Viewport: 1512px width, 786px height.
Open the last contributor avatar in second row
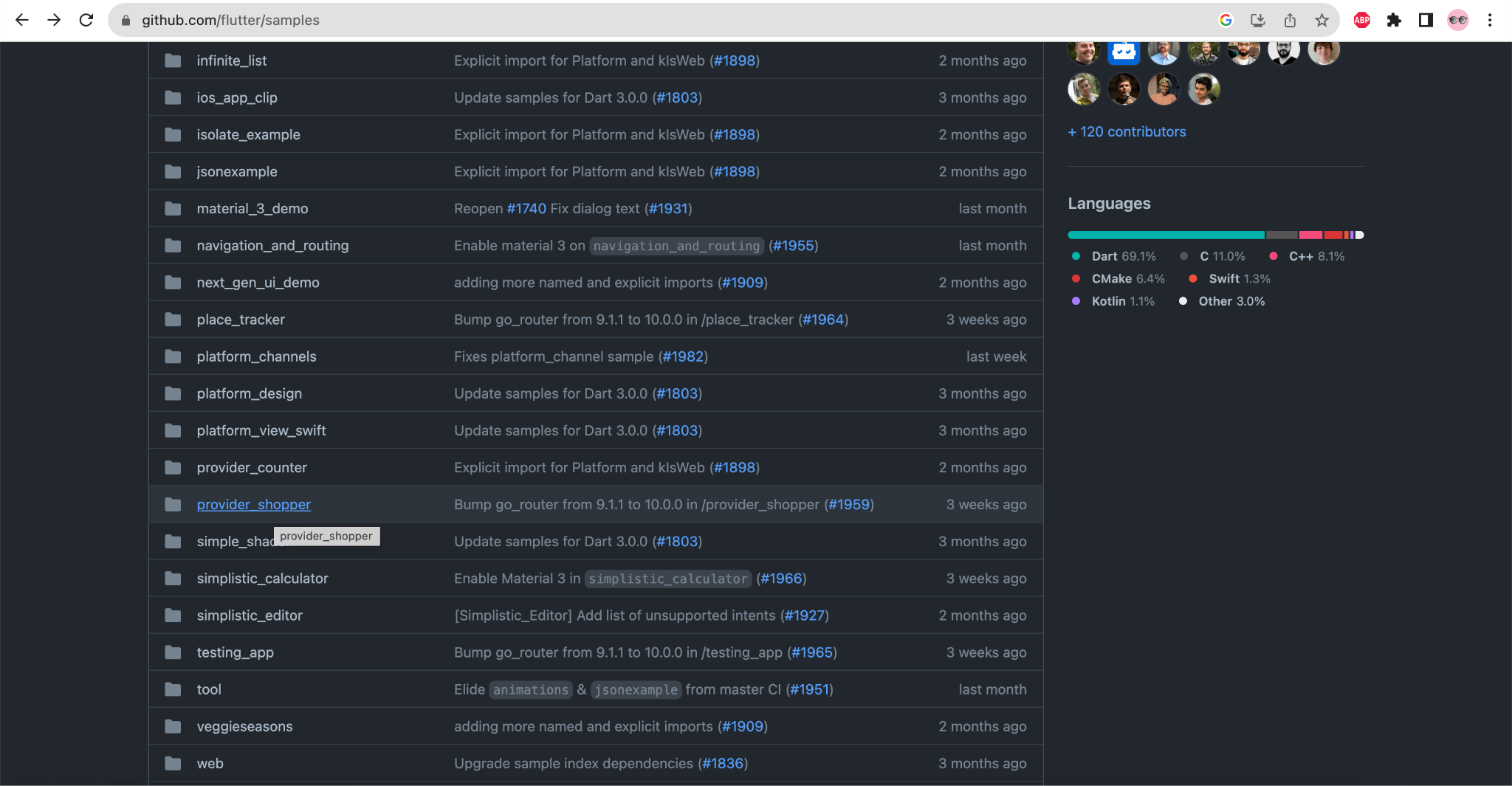coord(1203,89)
